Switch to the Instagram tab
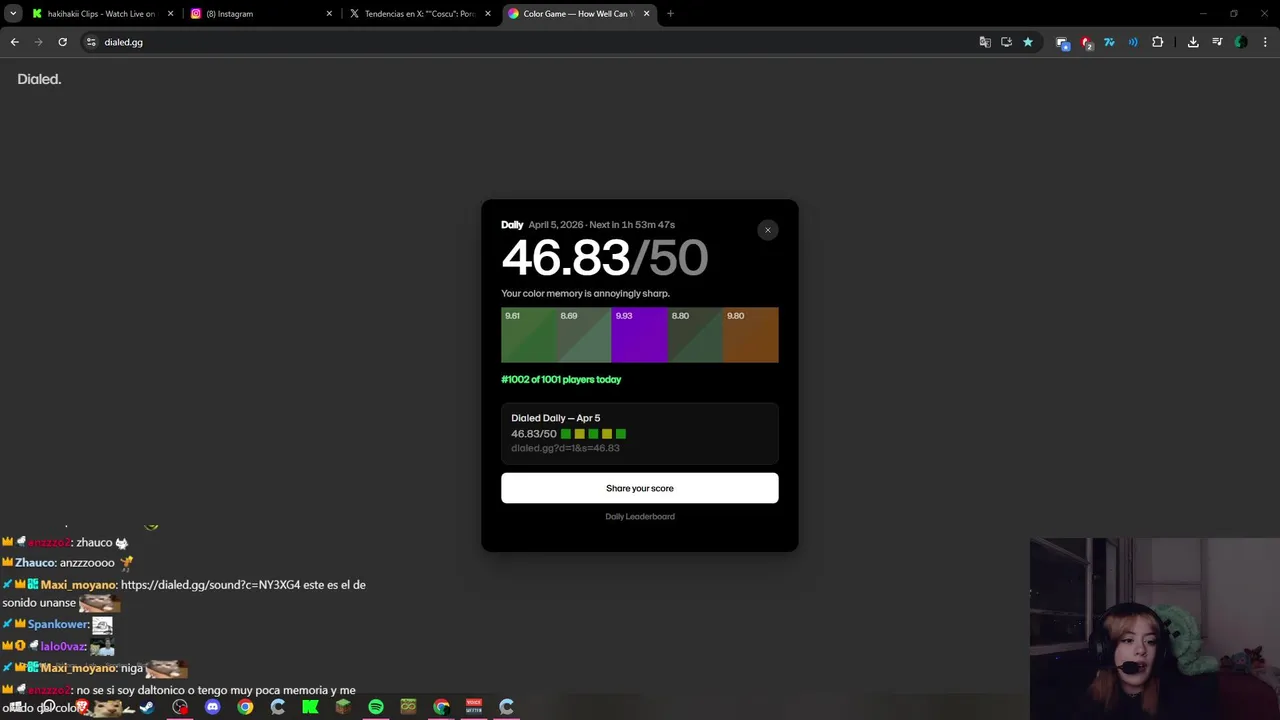Image resolution: width=1280 pixels, height=720 pixels. [260, 14]
